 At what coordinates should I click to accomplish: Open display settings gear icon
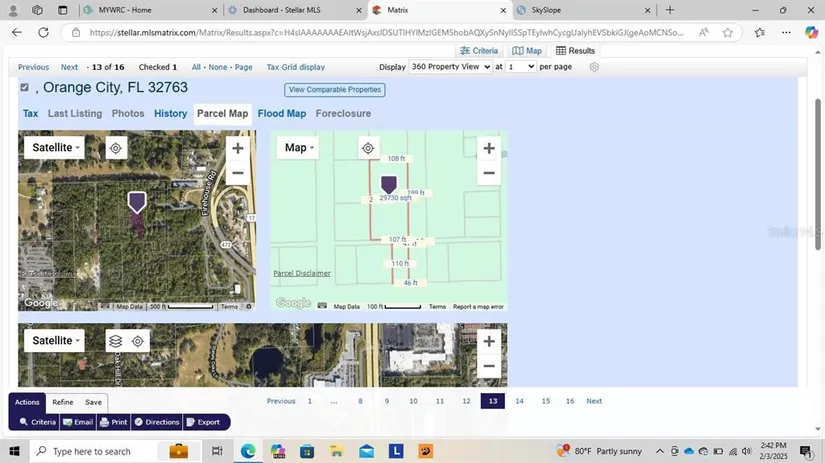(594, 67)
